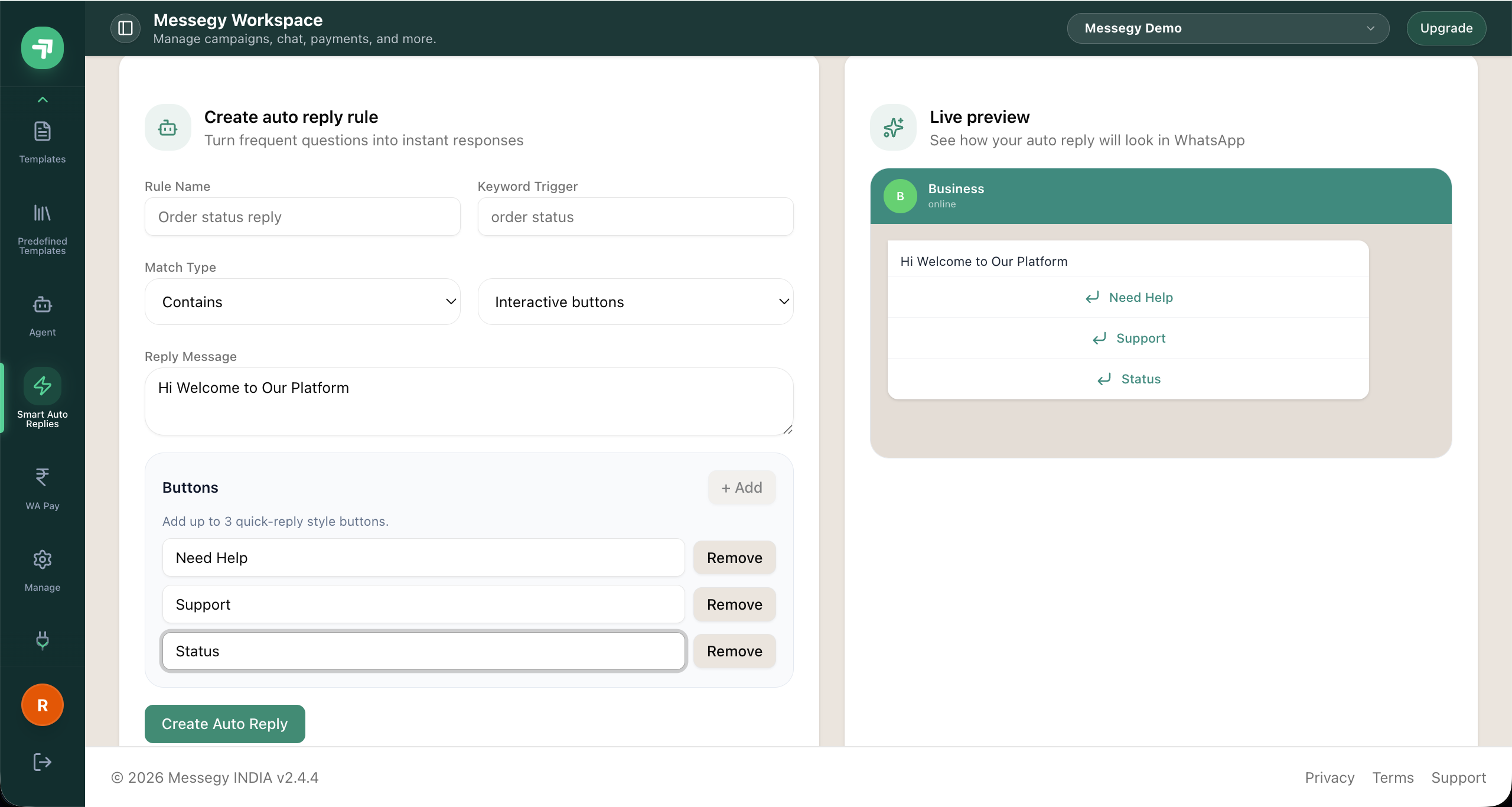Click preview message Hi Welcome to Our Platform
Image resolution: width=1512 pixels, height=807 pixels.
(984, 261)
